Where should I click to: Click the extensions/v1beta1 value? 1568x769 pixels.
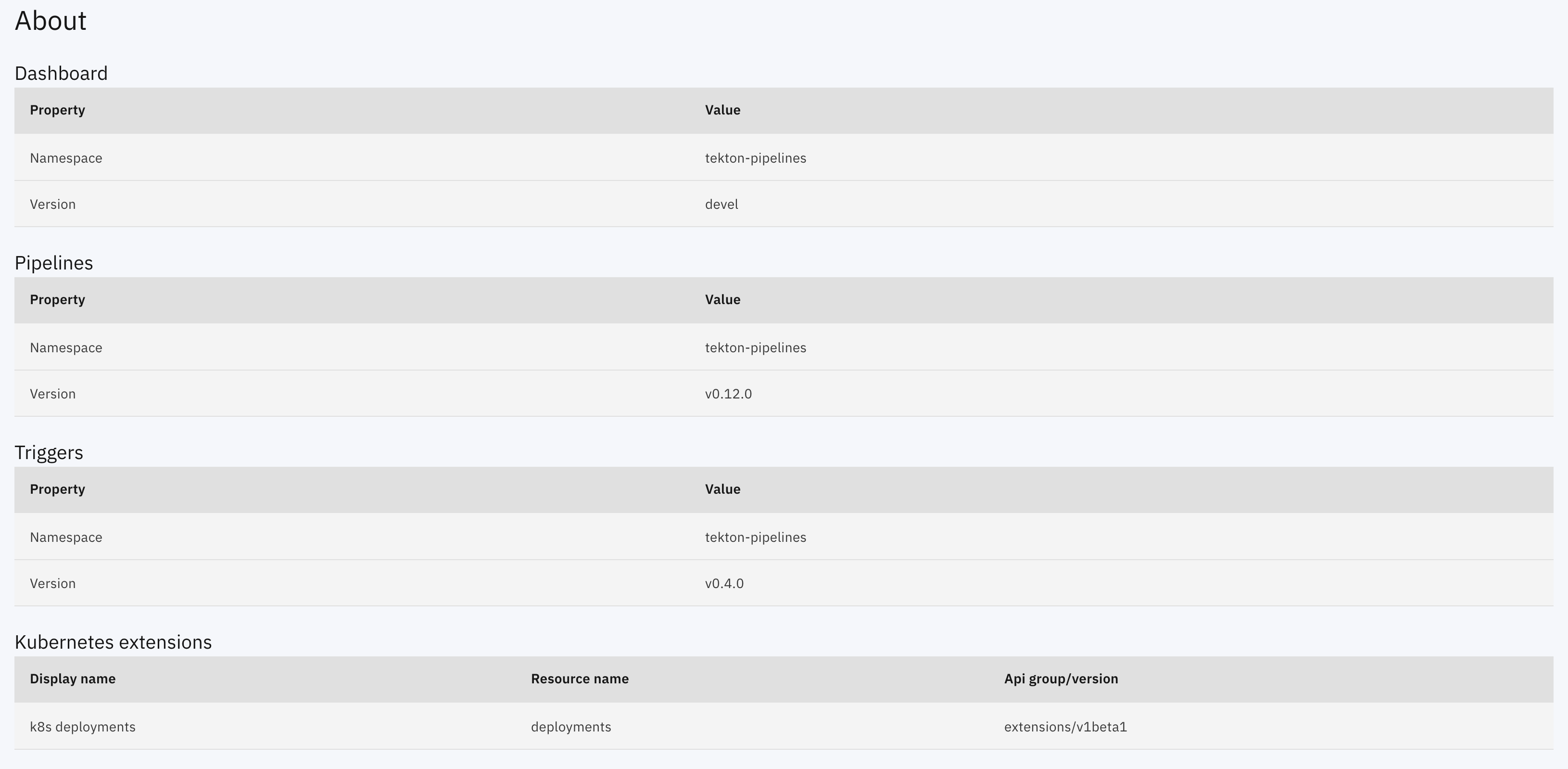(1065, 726)
